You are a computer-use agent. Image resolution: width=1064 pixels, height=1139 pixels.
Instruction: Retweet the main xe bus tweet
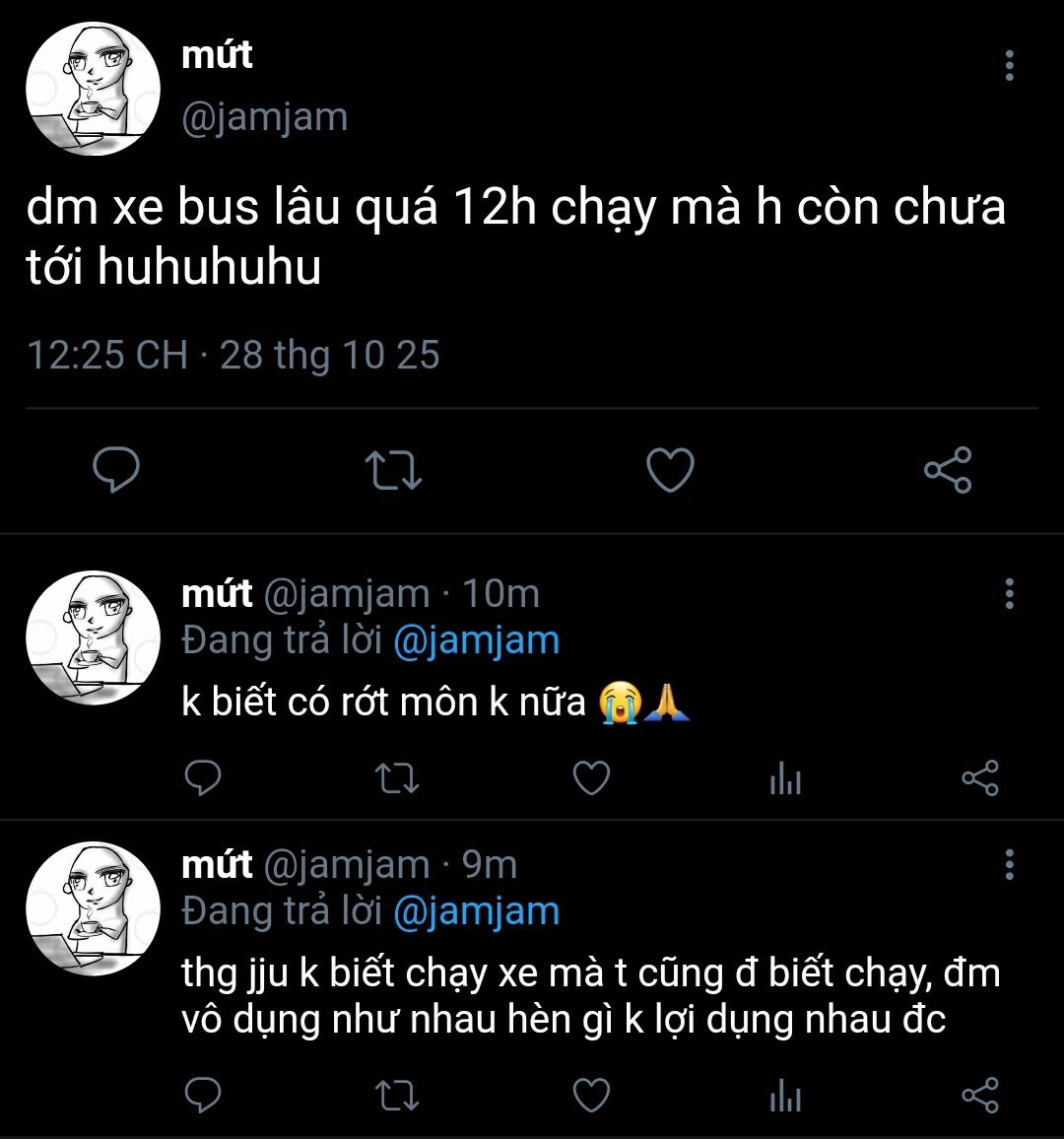(393, 470)
